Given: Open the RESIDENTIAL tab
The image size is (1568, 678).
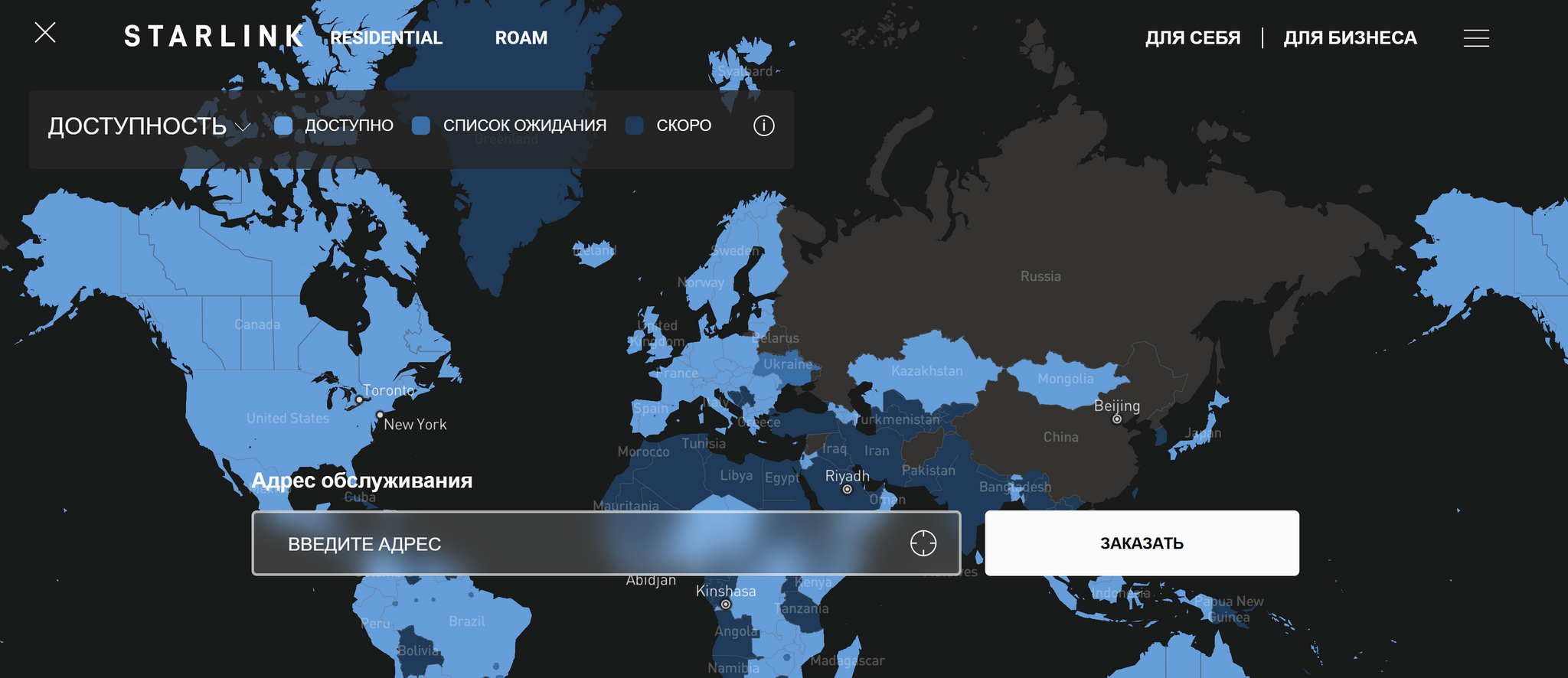Looking at the screenshot, I should (x=386, y=38).
